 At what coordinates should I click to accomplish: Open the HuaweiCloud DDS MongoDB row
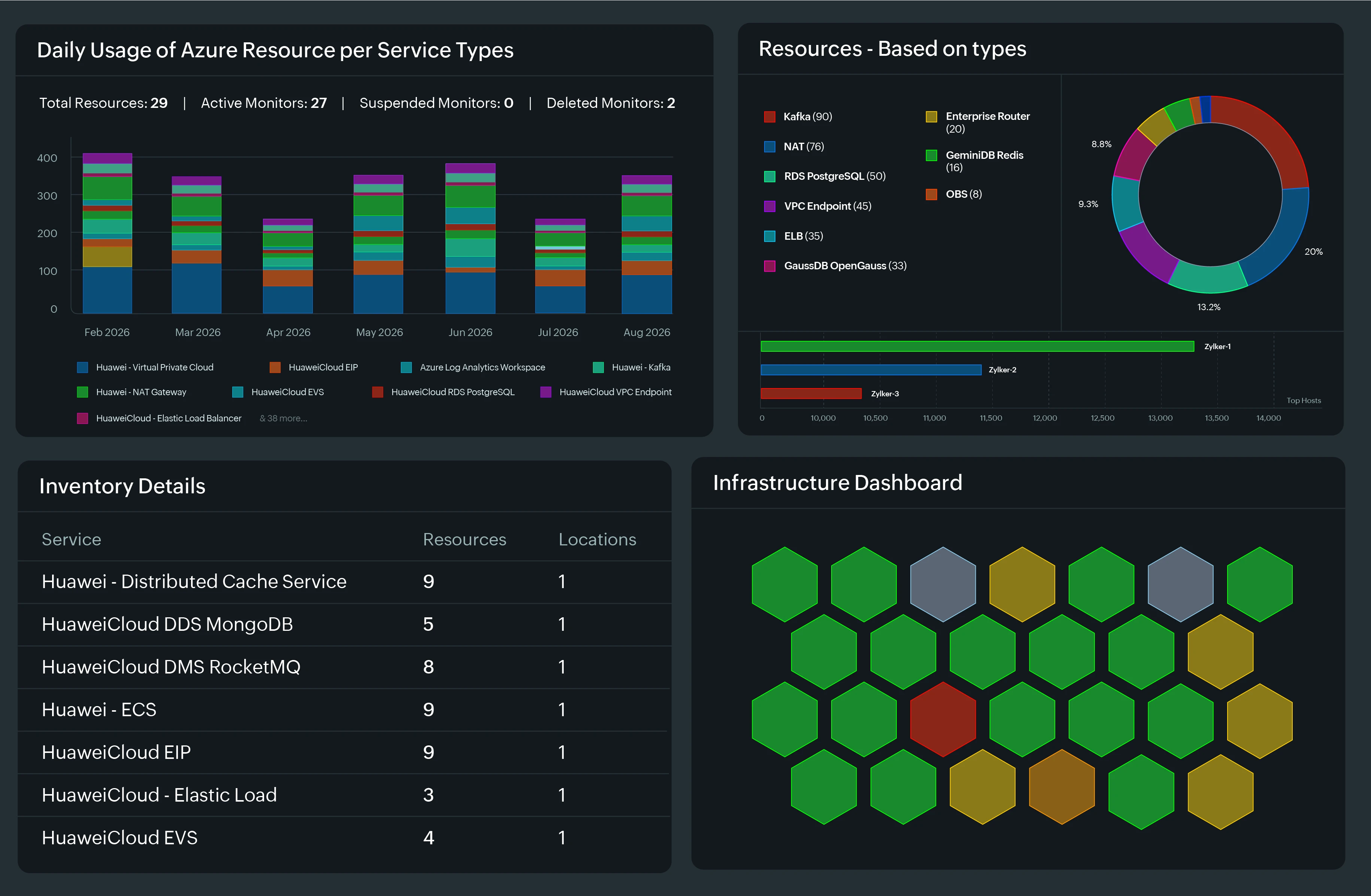coord(345,624)
